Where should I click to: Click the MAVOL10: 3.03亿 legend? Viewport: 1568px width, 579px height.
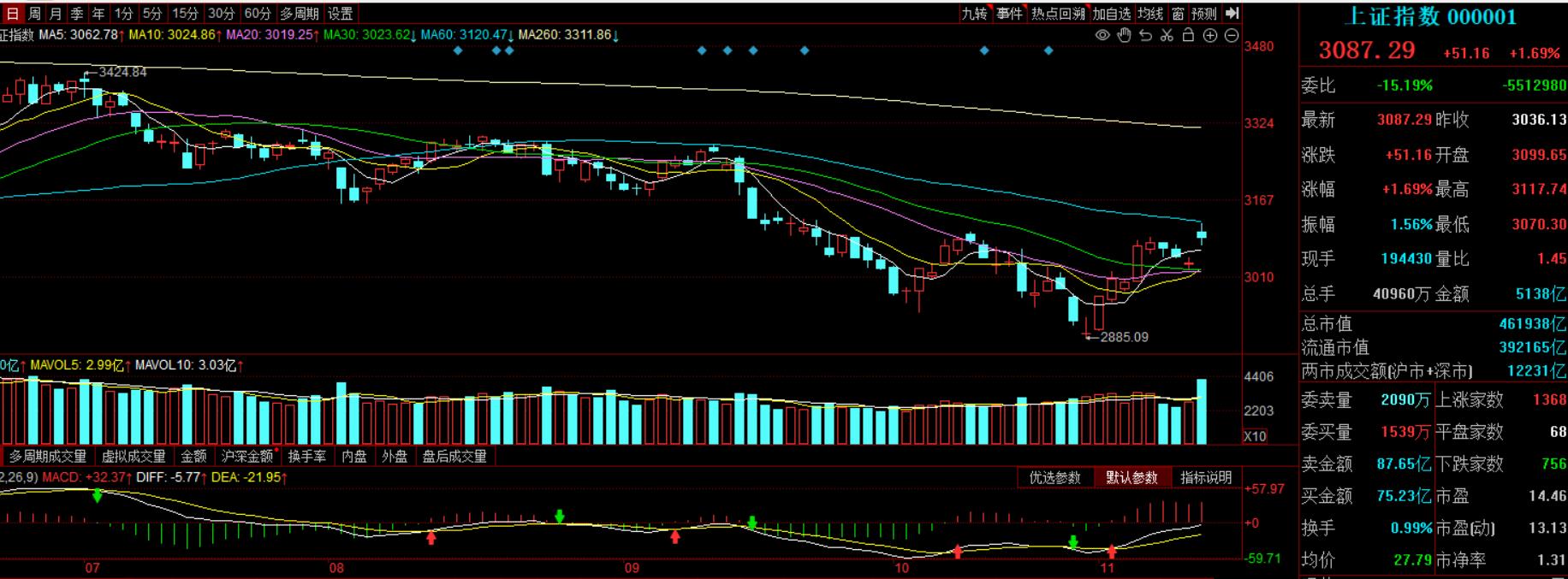coord(189,365)
